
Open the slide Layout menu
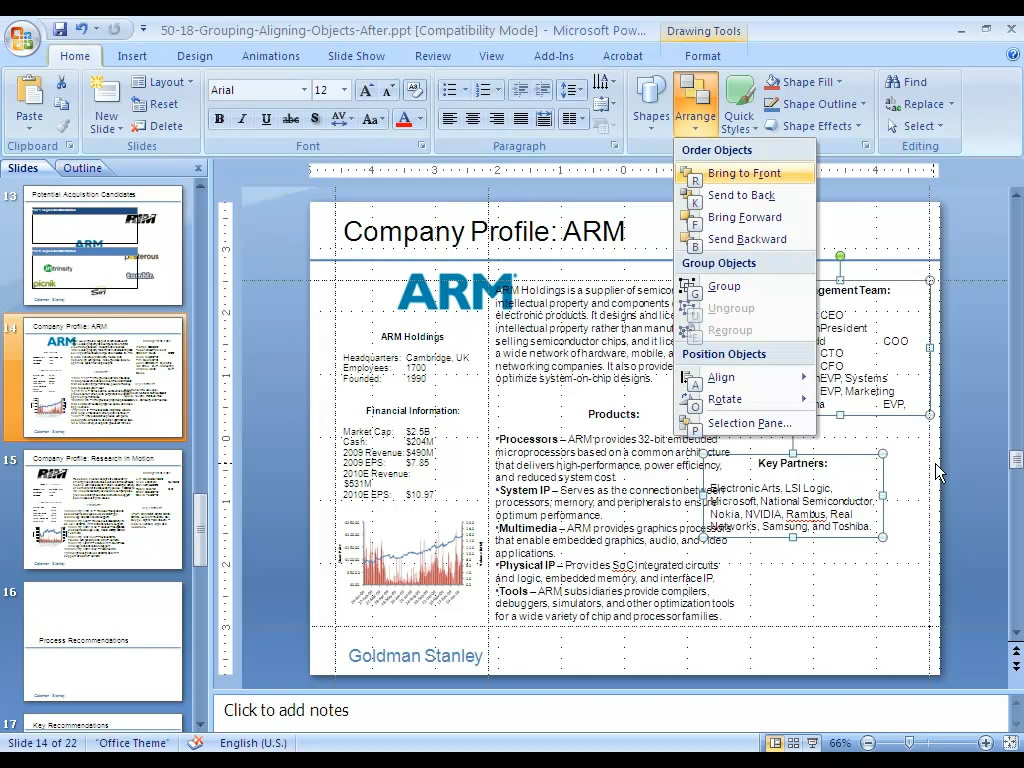tap(163, 82)
